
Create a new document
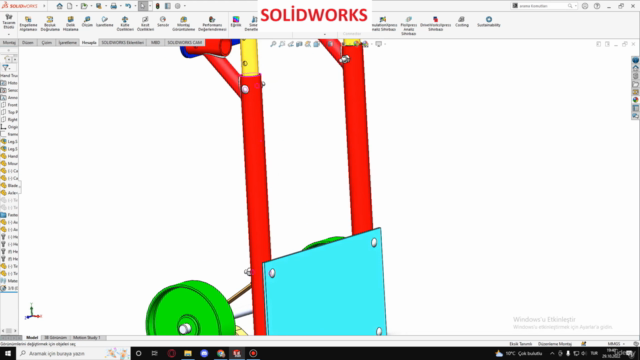(70, 6)
